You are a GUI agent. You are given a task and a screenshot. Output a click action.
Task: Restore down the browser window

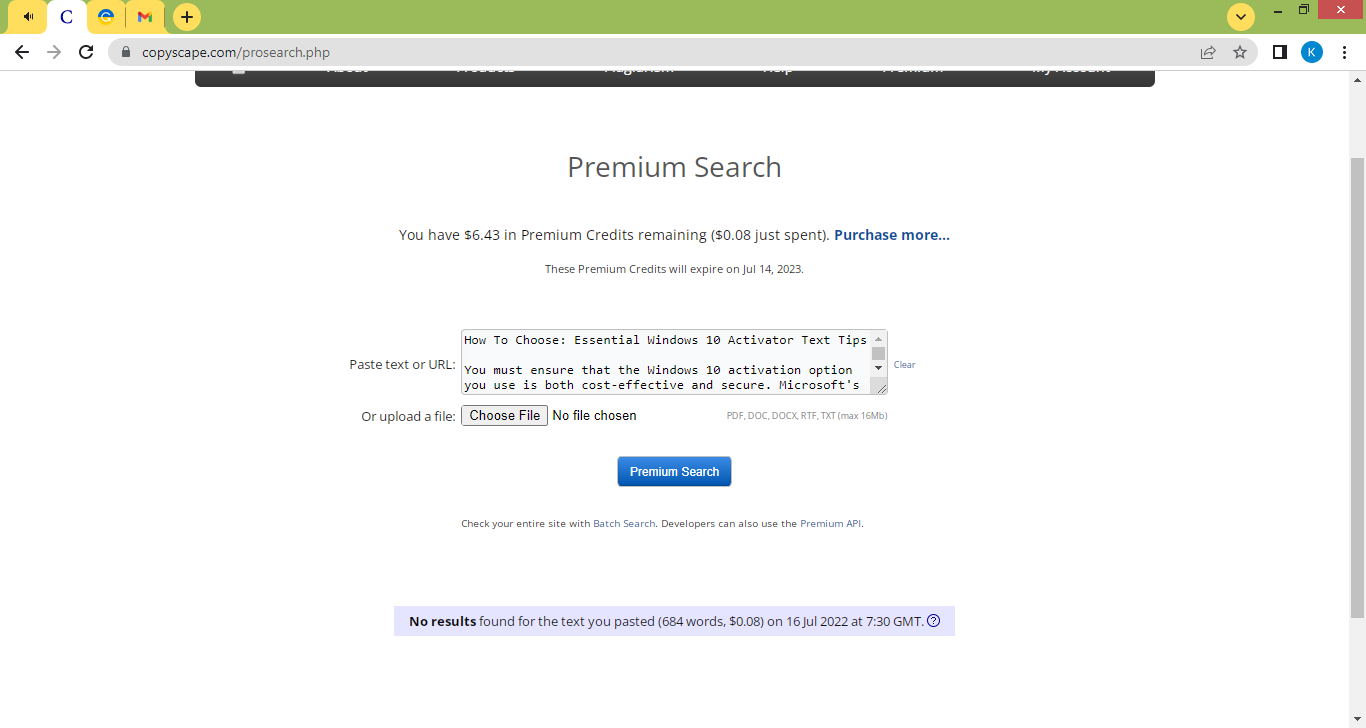(1304, 10)
